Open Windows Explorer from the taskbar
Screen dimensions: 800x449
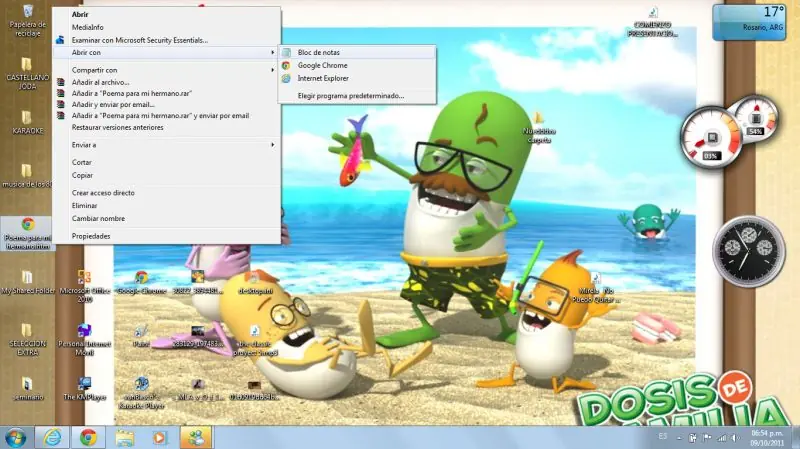pyautogui.click(x=124, y=438)
